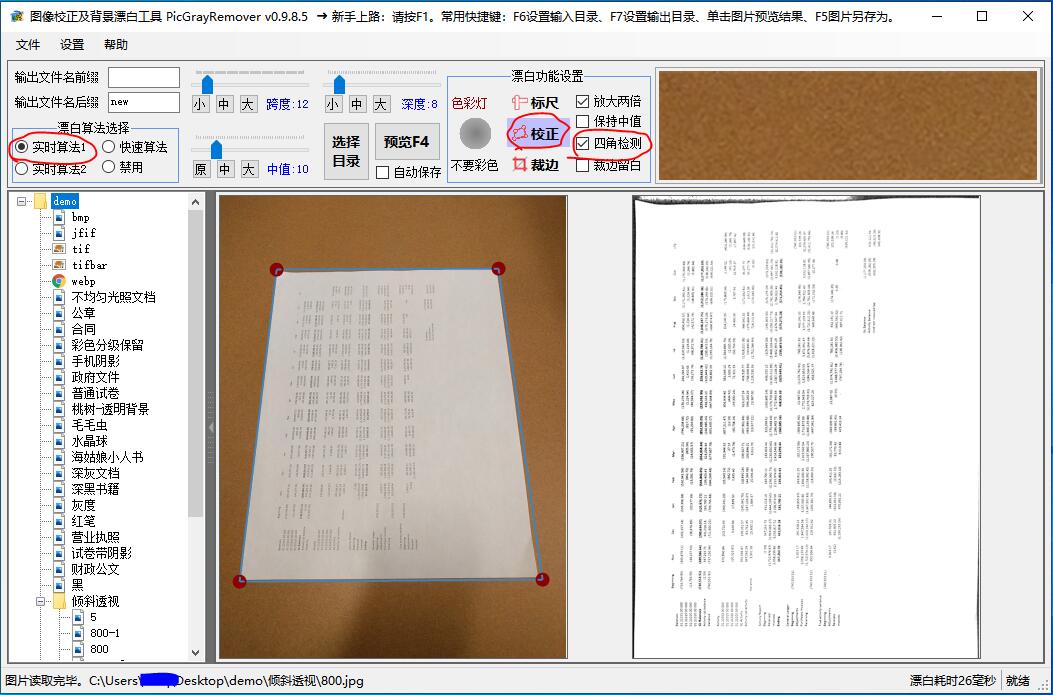The width and height of the screenshot is (1053, 695).
Task: Click the 选择目录 button
Action: pyautogui.click(x=346, y=151)
